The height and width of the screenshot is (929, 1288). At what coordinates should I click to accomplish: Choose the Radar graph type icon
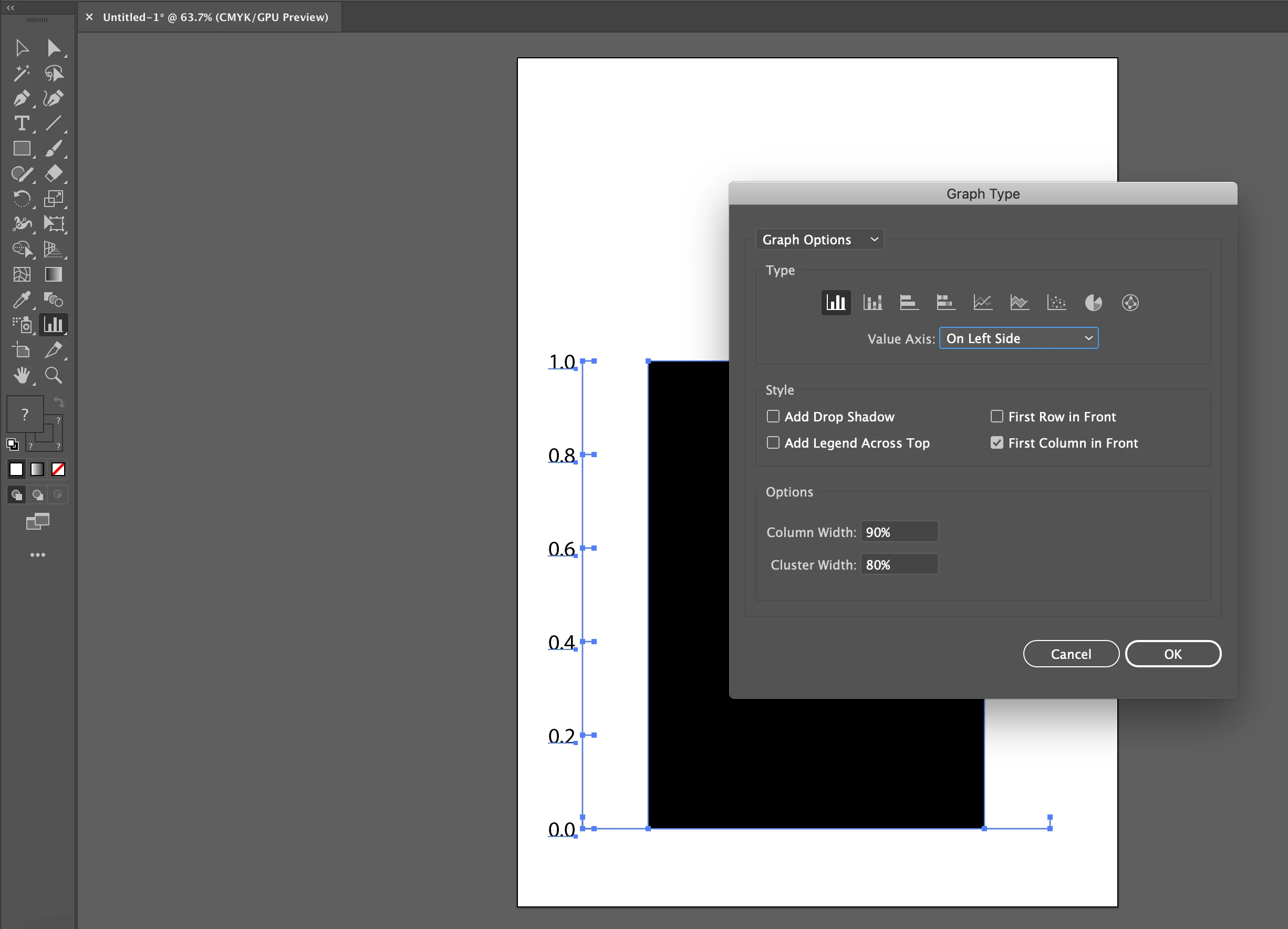[1130, 303]
